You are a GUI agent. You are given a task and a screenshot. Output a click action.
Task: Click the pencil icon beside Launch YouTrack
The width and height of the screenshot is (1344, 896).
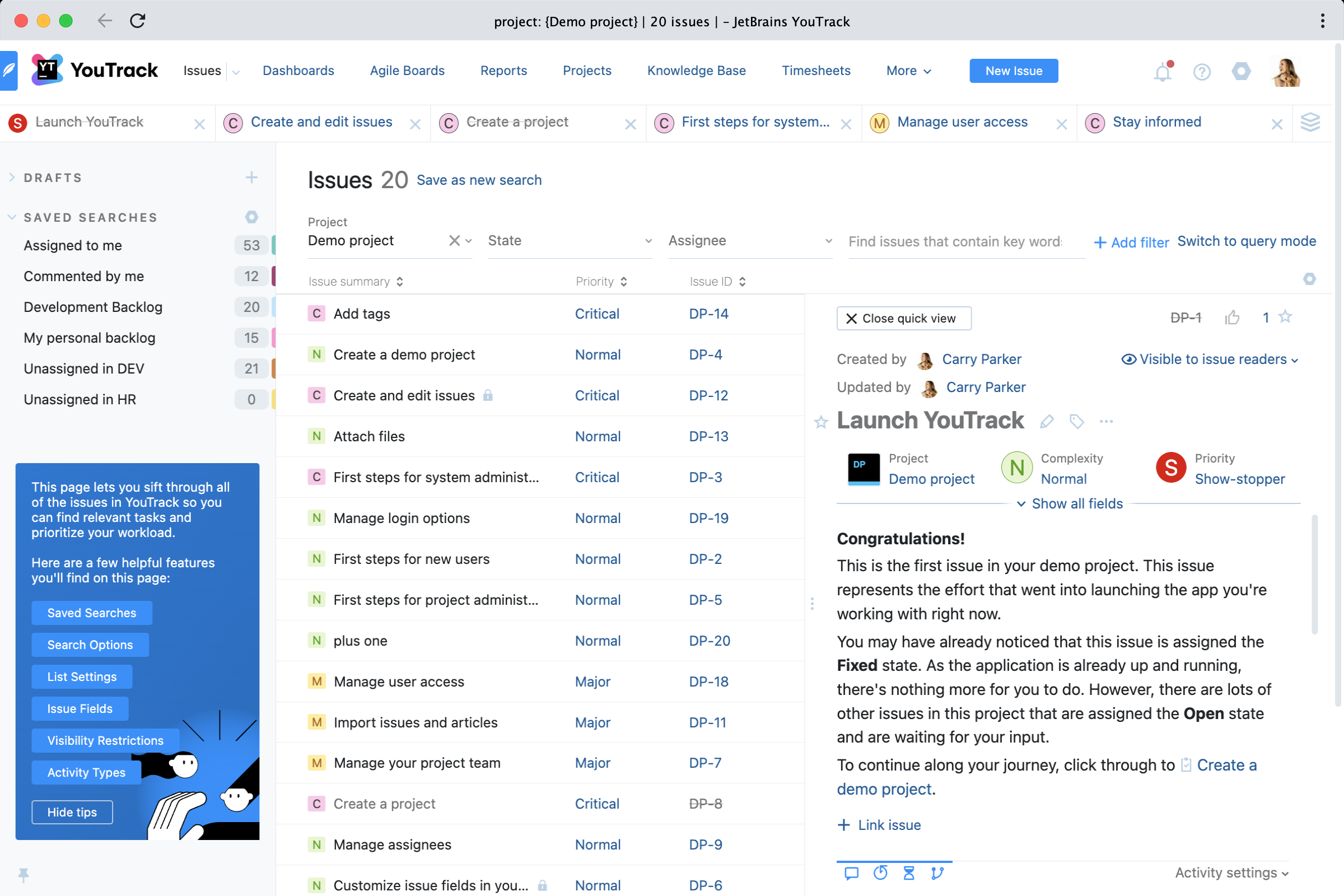(x=1047, y=422)
